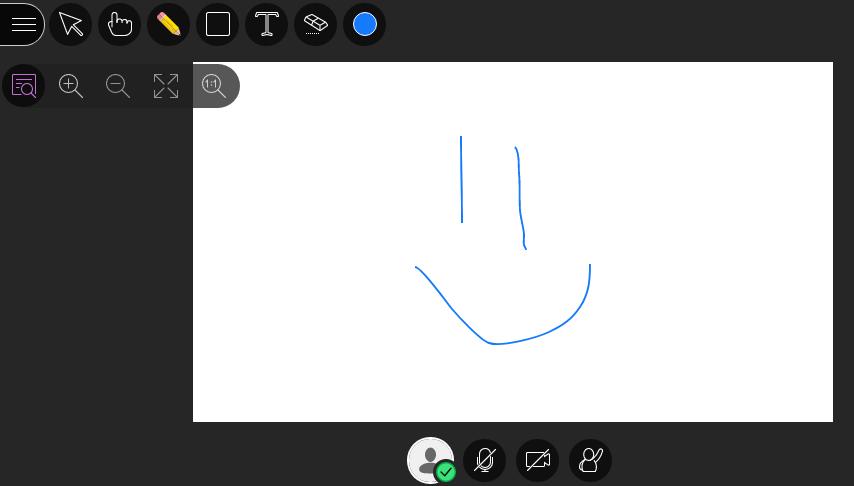Select the Eraser clear tool
Image resolution: width=854 pixels, height=486 pixels.
[316, 25]
